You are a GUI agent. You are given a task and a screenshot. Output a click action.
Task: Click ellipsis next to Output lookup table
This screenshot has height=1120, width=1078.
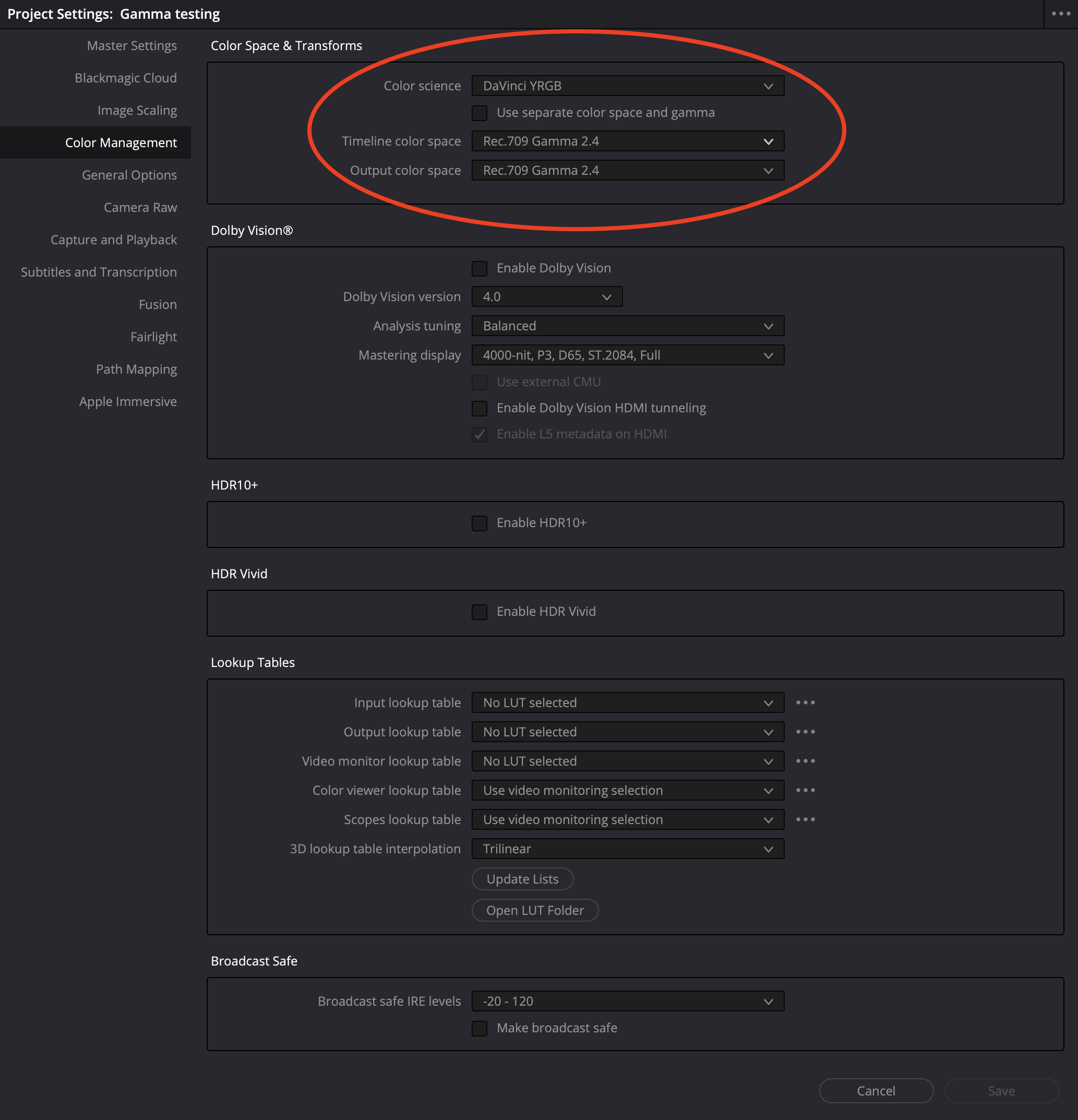[x=805, y=731]
